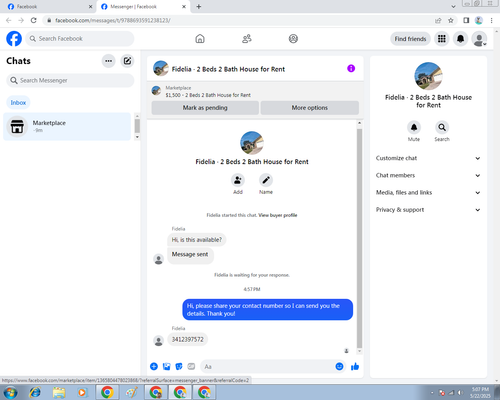Click the listing photo in side panel
The height and width of the screenshot is (400, 500).
tap(428, 76)
